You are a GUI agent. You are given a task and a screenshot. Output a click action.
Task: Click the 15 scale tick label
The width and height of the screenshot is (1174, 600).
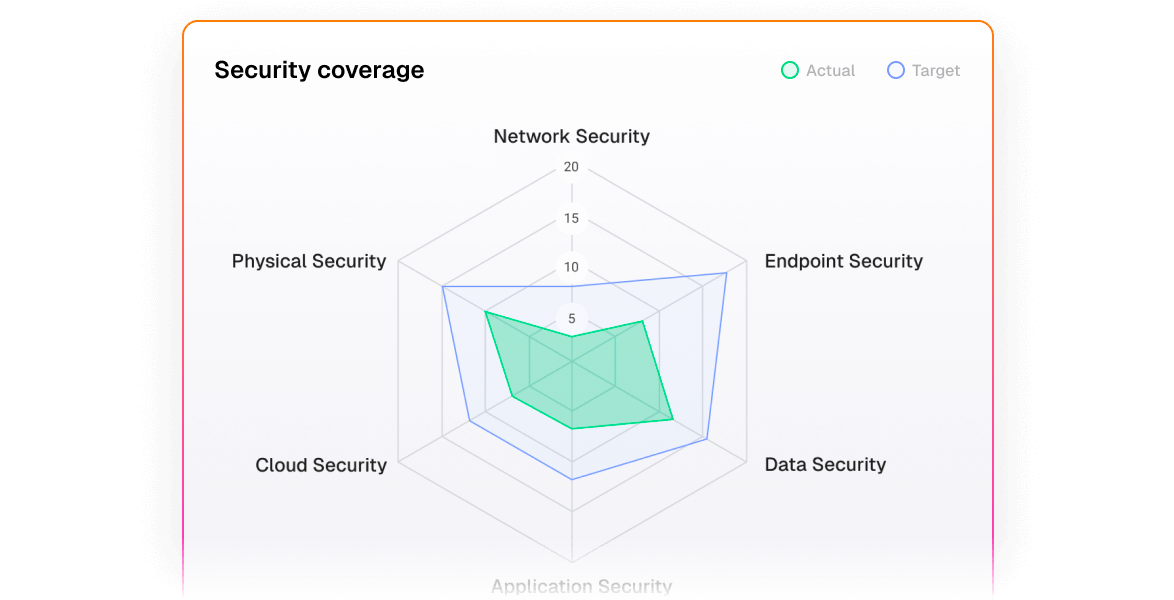(x=571, y=219)
